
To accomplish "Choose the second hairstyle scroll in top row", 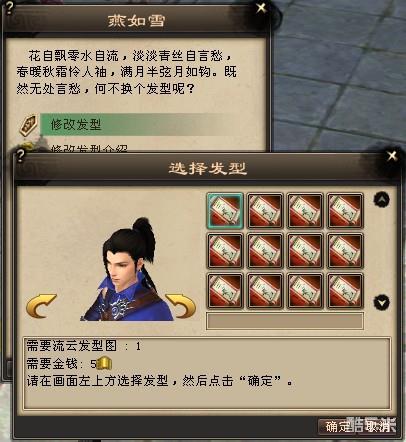I will coord(265,211).
